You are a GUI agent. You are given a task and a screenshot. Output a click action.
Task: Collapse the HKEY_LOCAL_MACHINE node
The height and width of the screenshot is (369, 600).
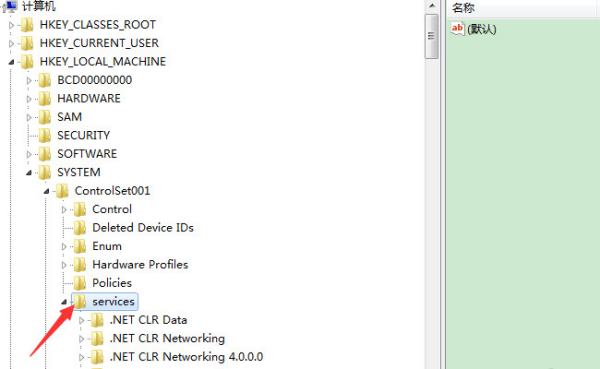11,62
